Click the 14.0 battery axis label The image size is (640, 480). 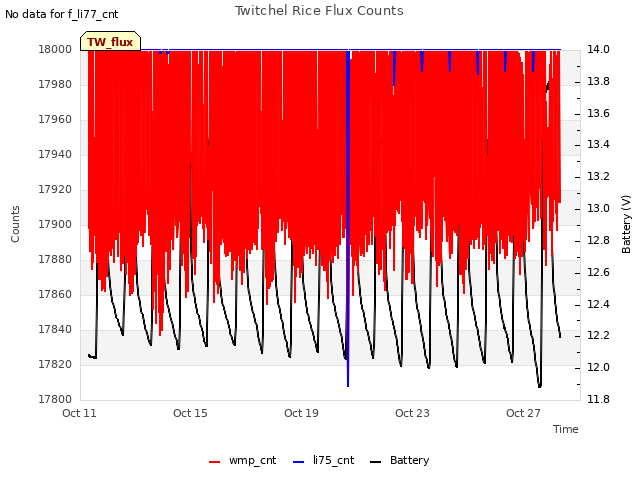(598, 49)
